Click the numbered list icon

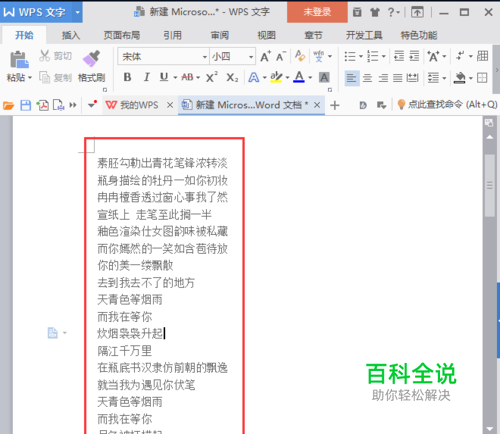click(x=373, y=56)
